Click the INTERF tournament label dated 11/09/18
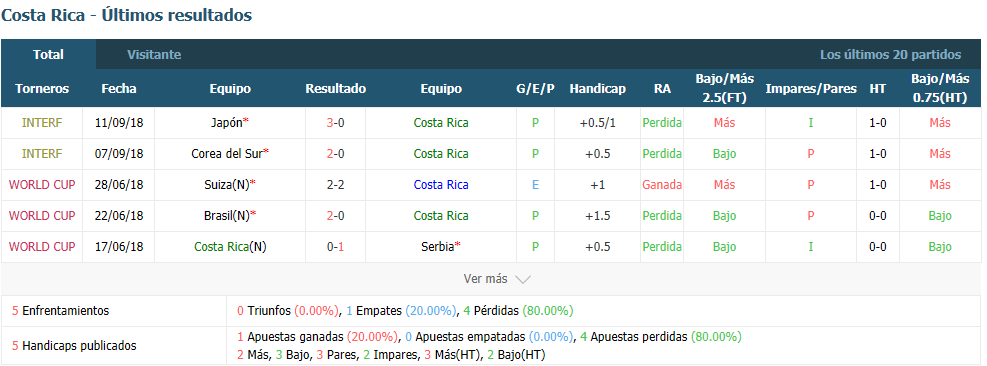987x366 pixels. pos(42,123)
